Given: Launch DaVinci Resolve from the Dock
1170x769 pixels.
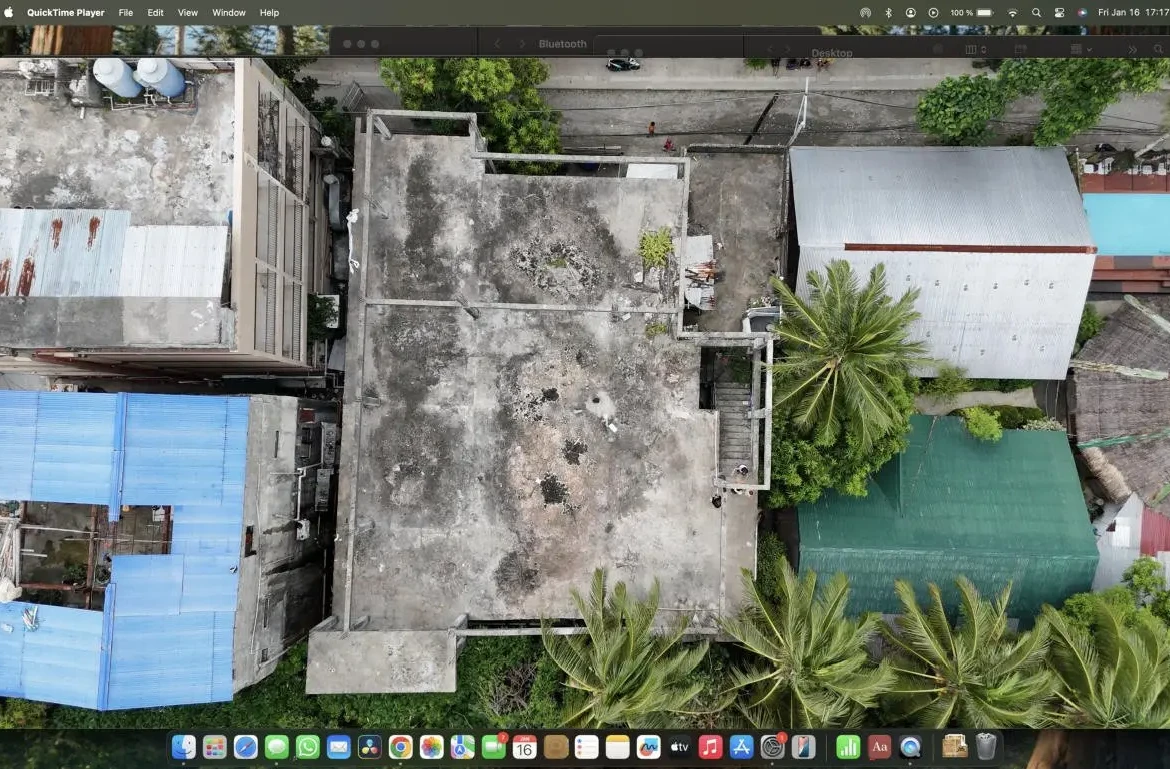Looking at the screenshot, I should [x=370, y=747].
